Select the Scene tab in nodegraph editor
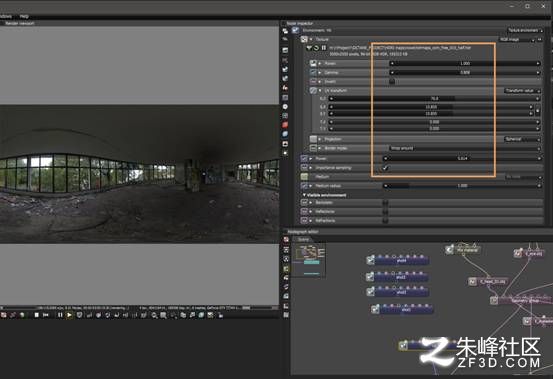The width and height of the screenshot is (553, 379). point(303,239)
